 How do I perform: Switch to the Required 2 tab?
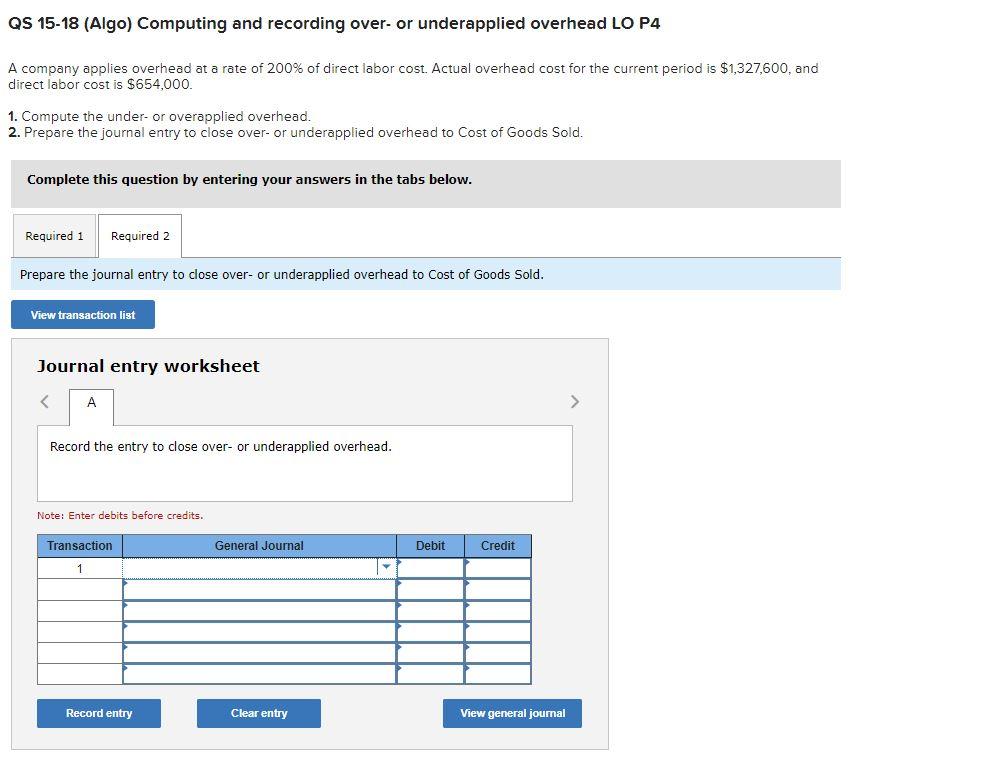(x=140, y=236)
